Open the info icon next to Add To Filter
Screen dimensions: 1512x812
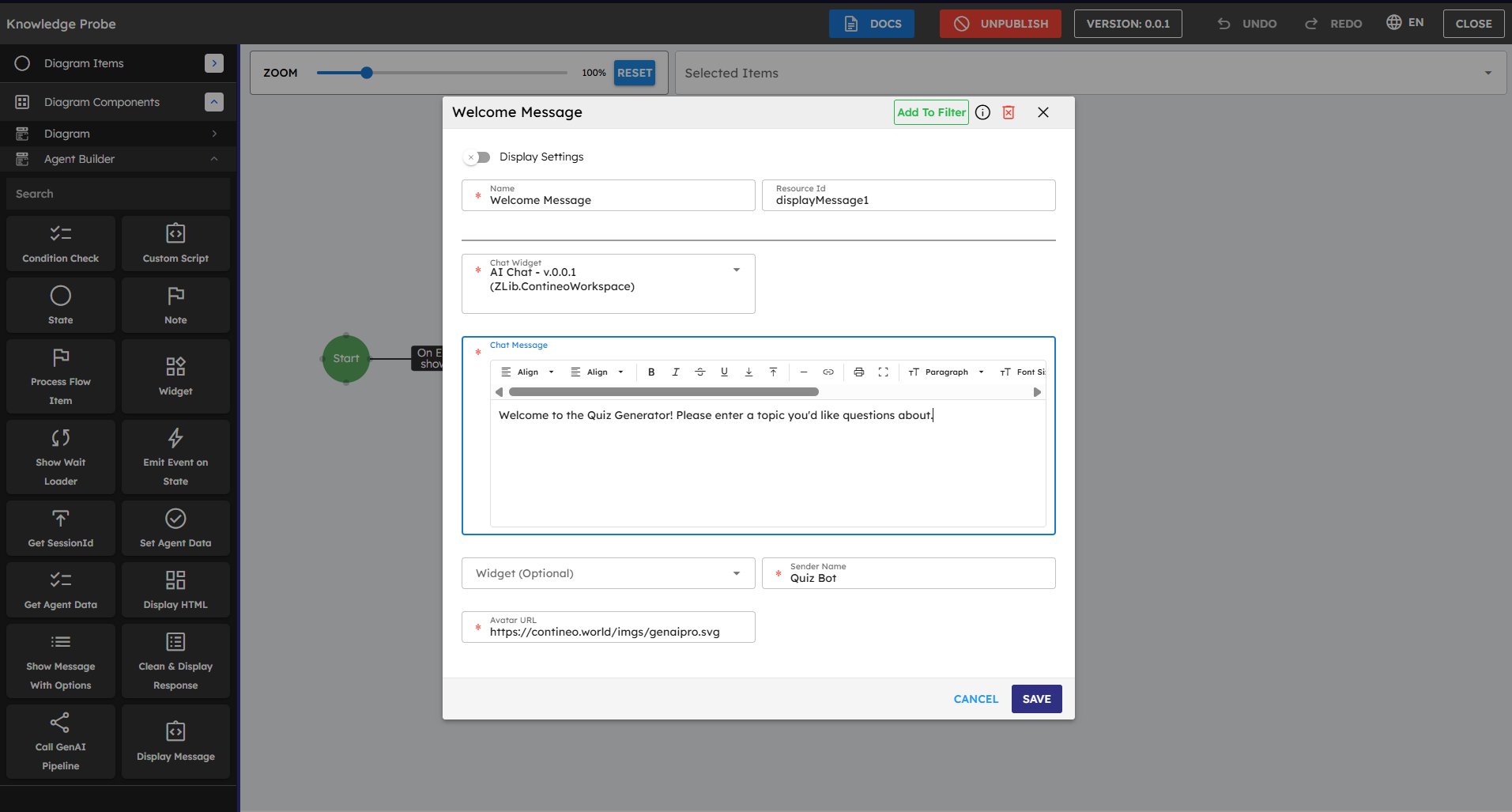982,112
